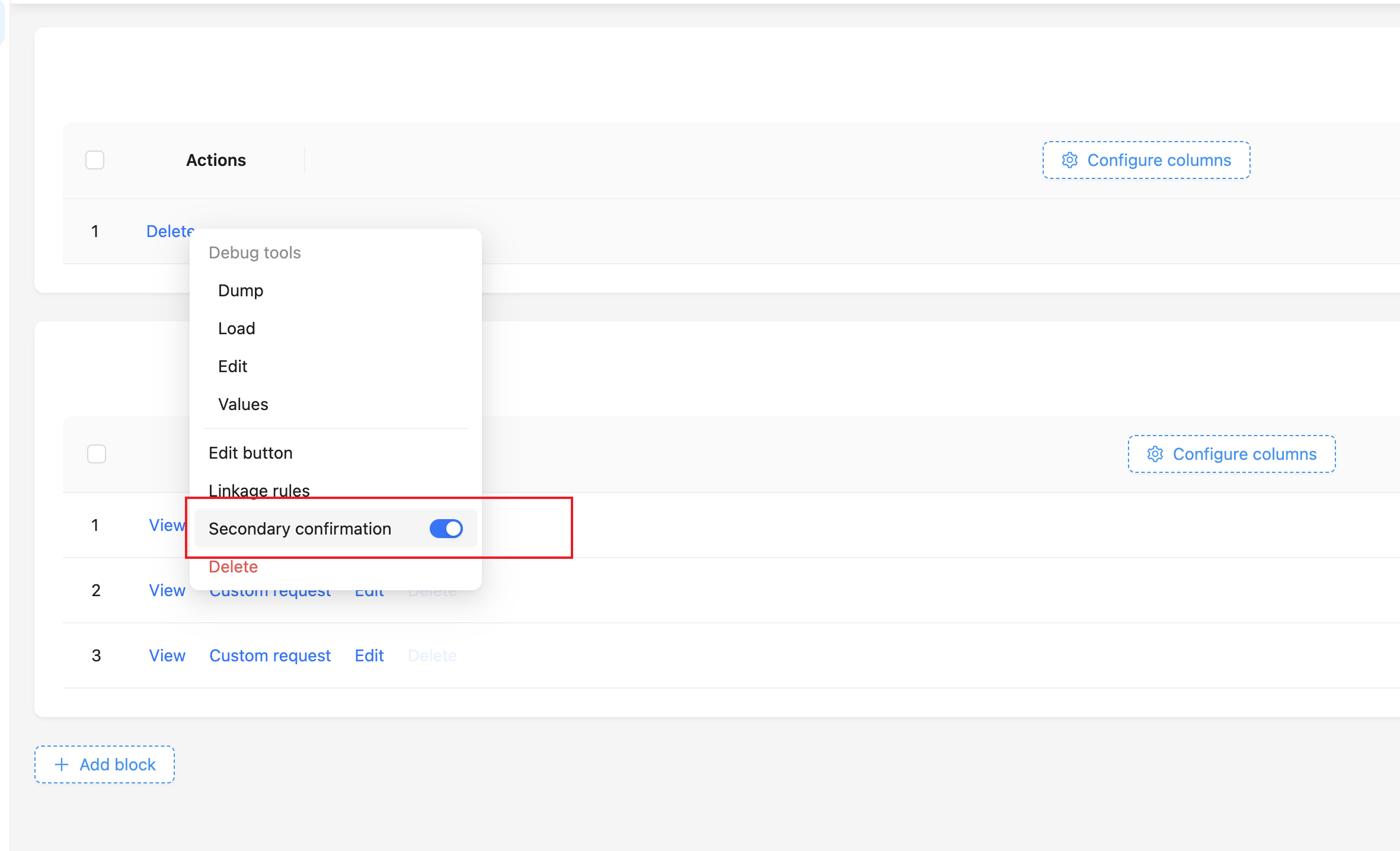Click gear icon in lower Configure columns button
Viewport: 1400px width, 851px height.
click(x=1155, y=454)
